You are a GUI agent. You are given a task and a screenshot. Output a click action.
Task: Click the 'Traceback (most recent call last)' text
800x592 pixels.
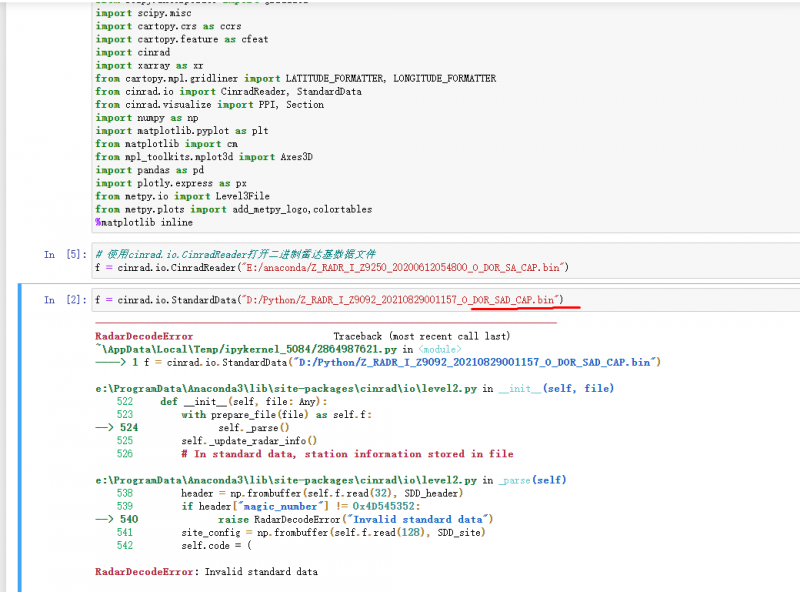pos(421,337)
